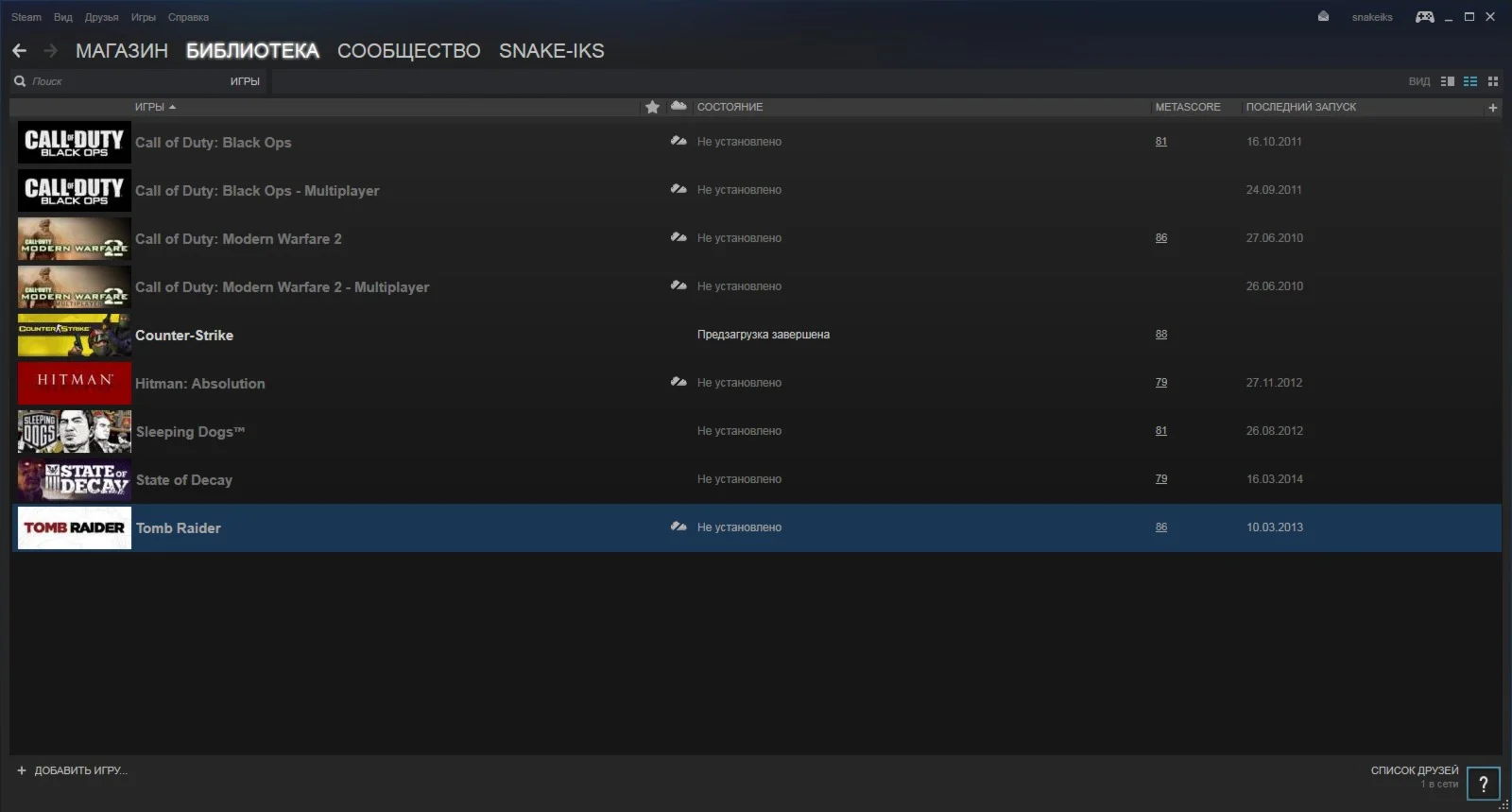
Task: Open the SNAKE-IKS profile tab
Action: [x=552, y=51]
